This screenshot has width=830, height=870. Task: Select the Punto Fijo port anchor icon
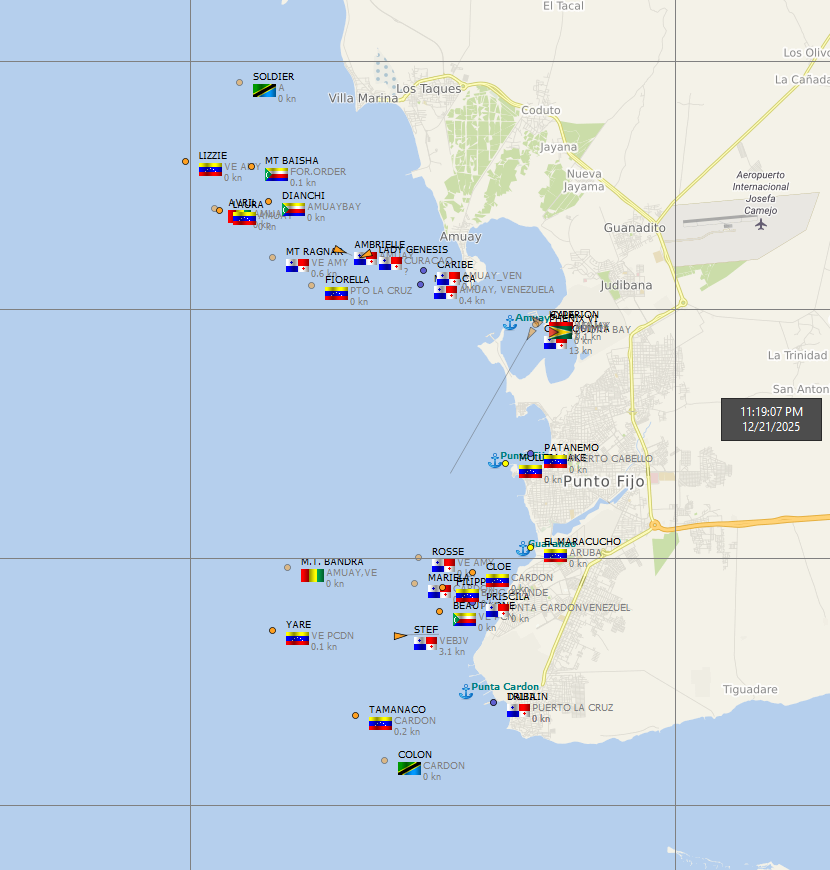[495, 461]
